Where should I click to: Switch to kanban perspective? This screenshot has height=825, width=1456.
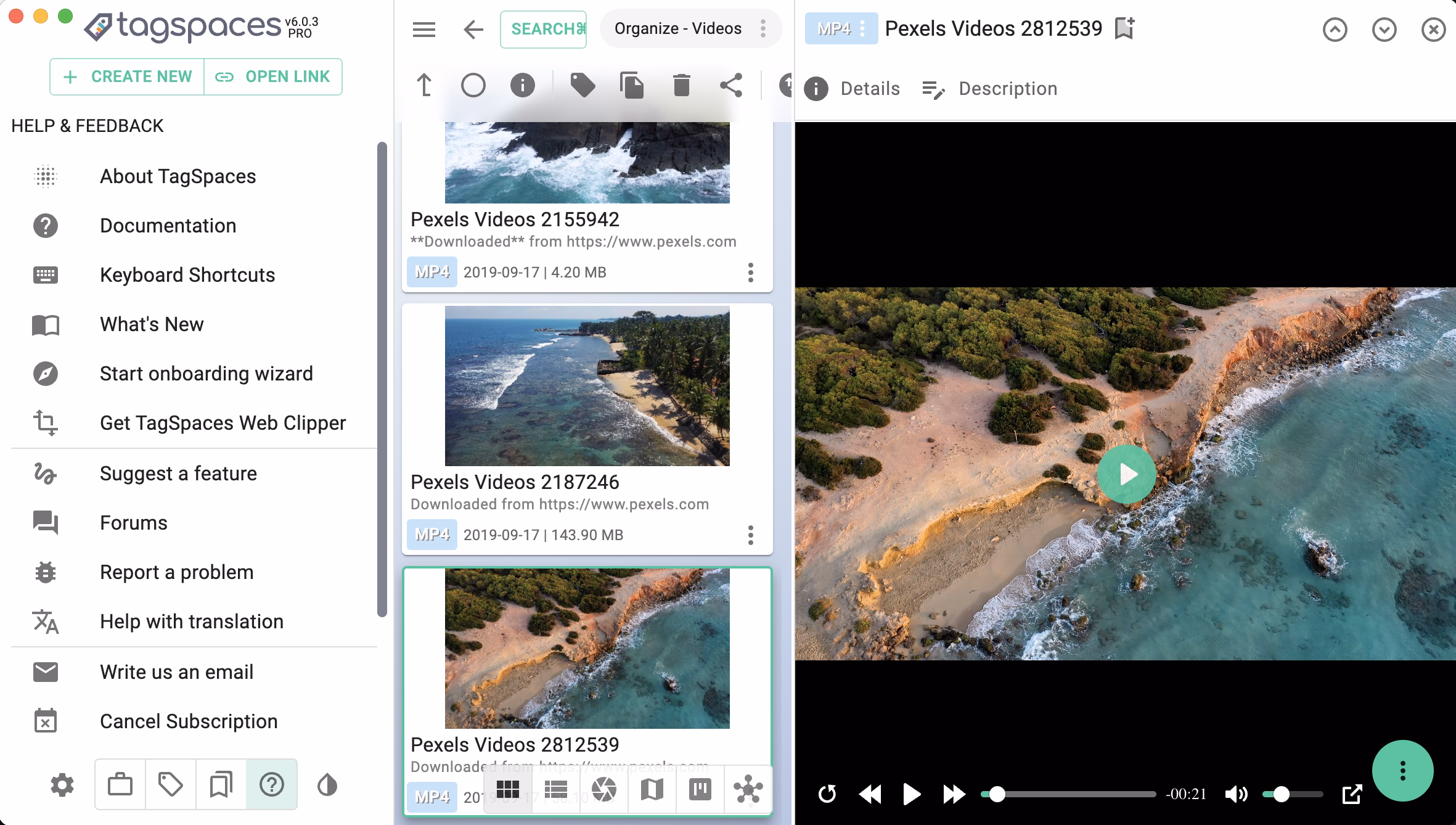pyautogui.click(x=700, y=790)
